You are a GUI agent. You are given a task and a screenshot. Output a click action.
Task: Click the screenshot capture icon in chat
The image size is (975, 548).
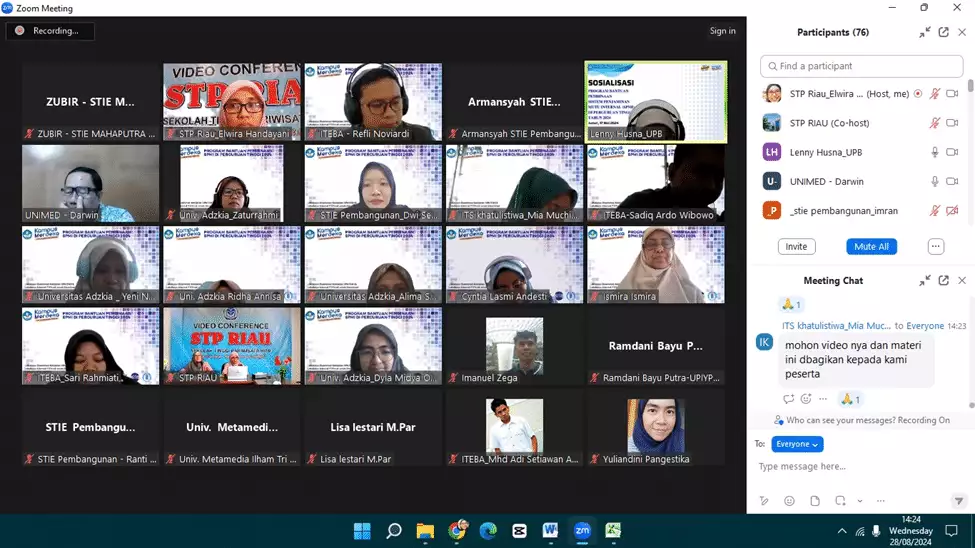(840, 501)
